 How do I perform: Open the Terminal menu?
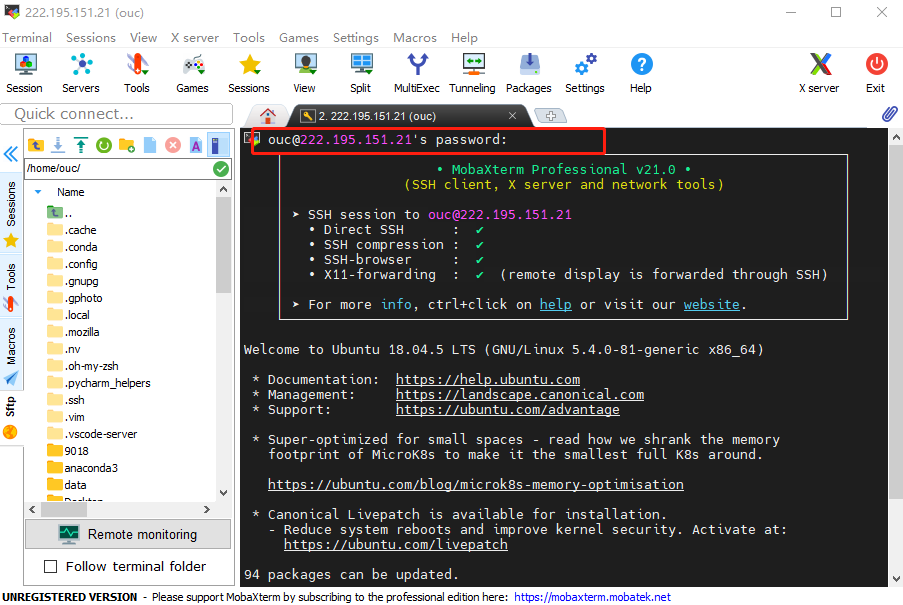point(26,37)
